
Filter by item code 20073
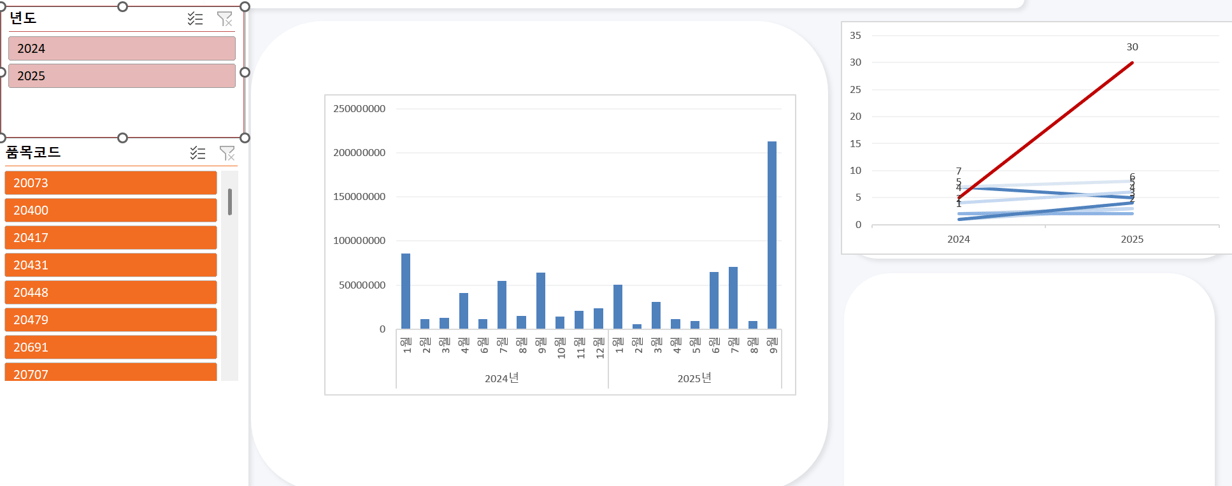click(111, 183)
